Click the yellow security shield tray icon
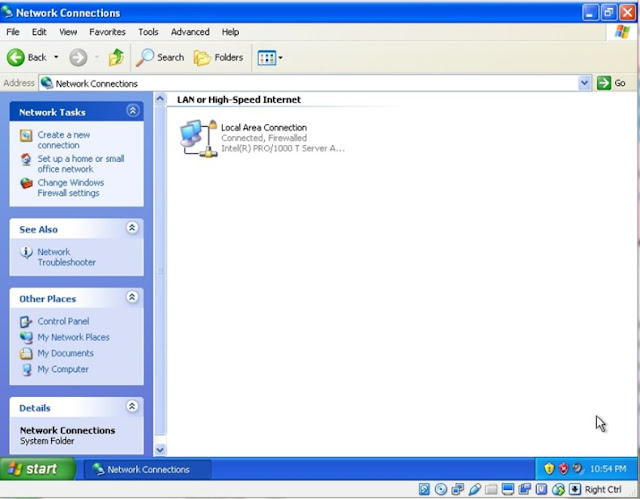The height and width of the screenshot is (499, 640). pos(549,468)
